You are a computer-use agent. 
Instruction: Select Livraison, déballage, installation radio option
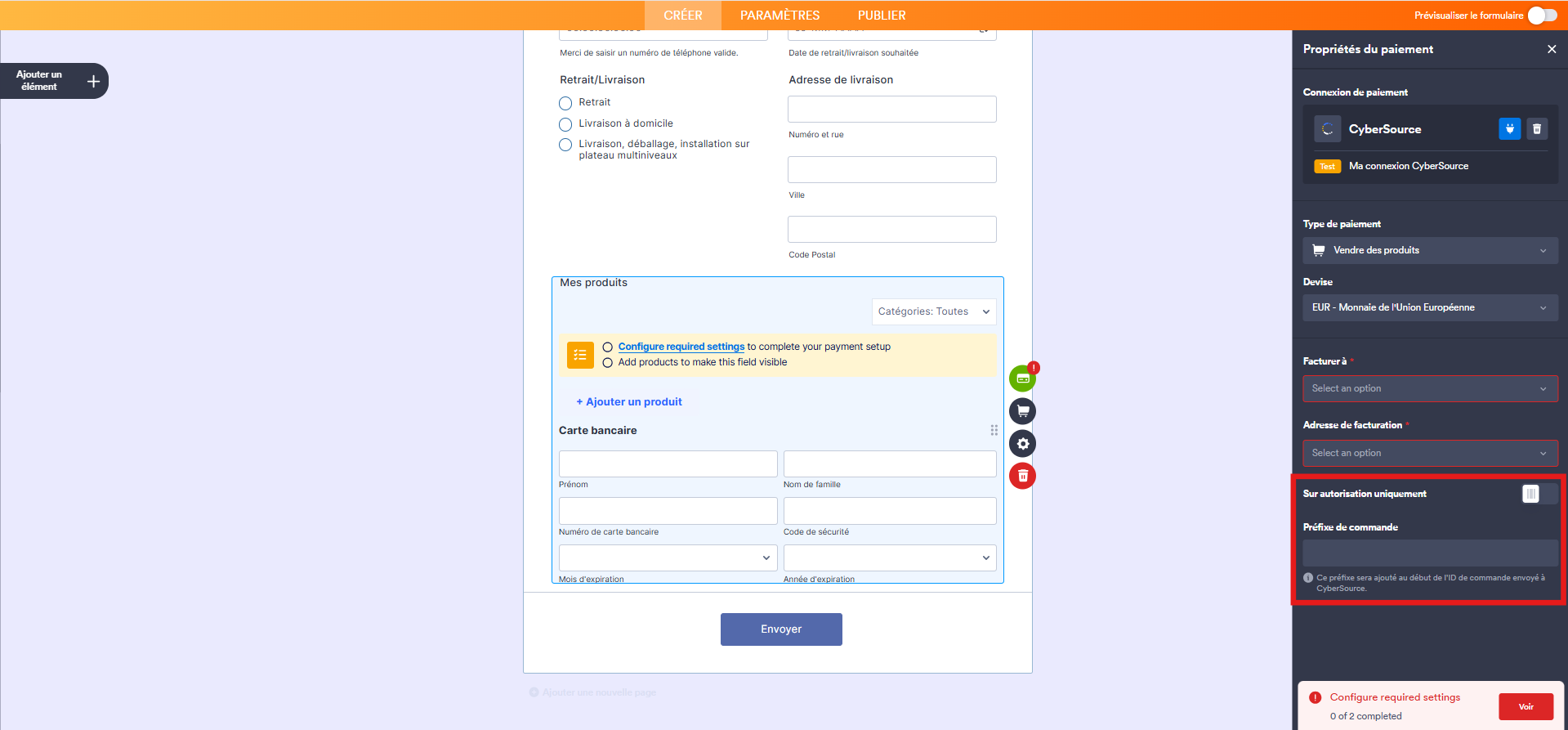565,145
